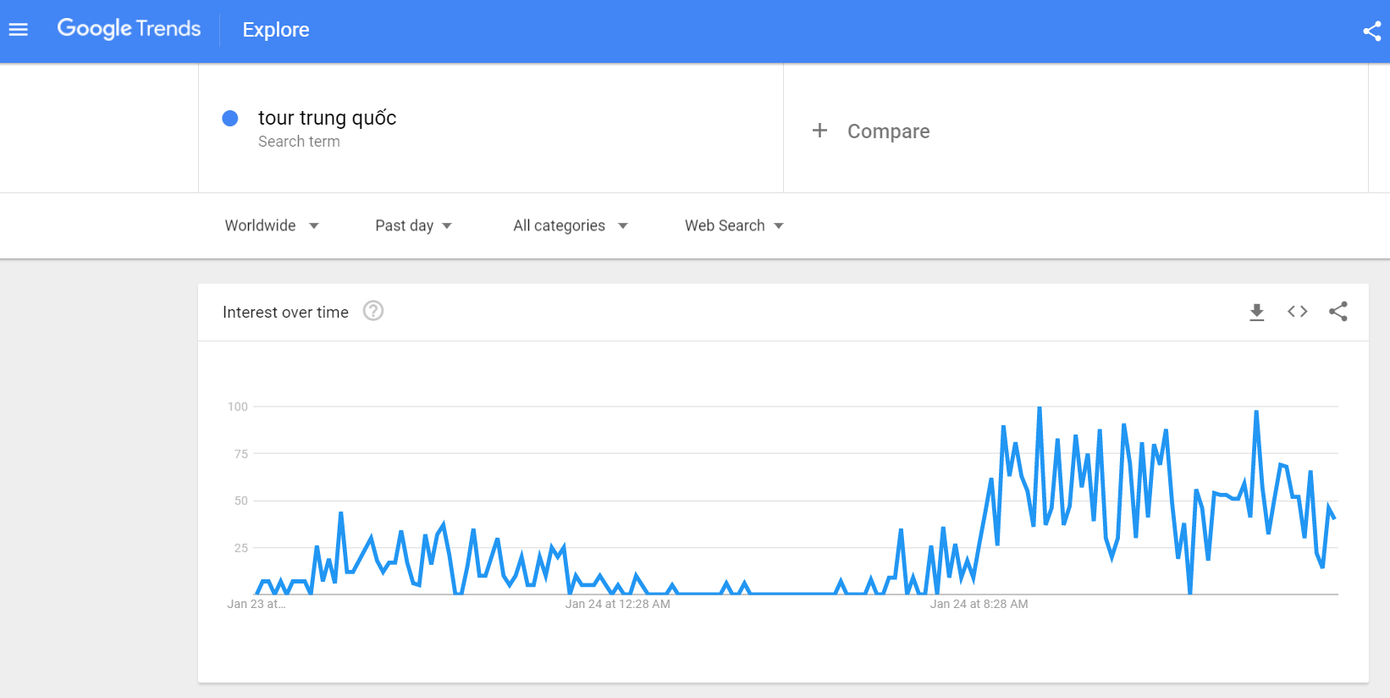The width and height of the screenshot is (1390, 698).
Task: Click the plus icon beside Compare
Action: 819,131
